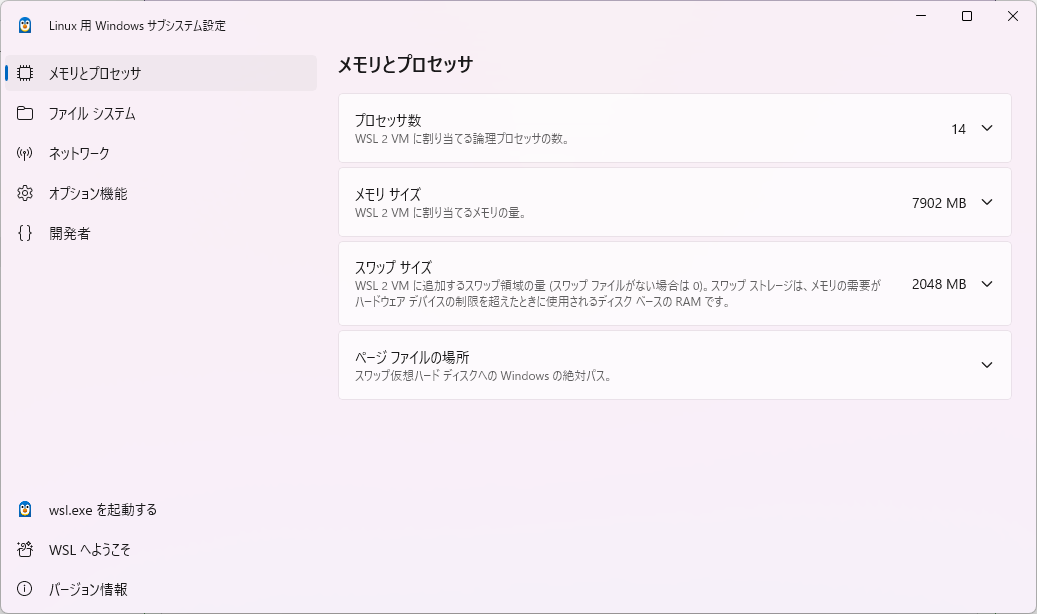Go to ネットワーク settings page
This screenshot has width=1037, height=614.
pos(161,154)
